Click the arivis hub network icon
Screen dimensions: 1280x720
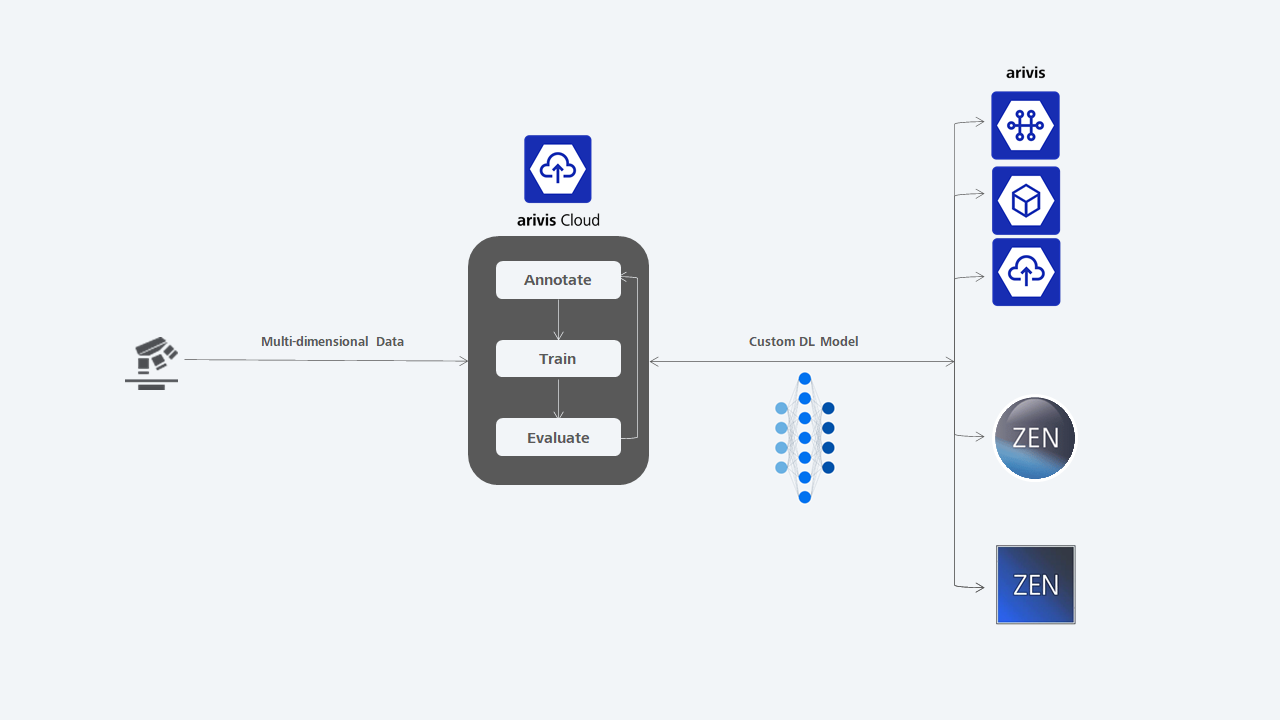point(1025,125)
